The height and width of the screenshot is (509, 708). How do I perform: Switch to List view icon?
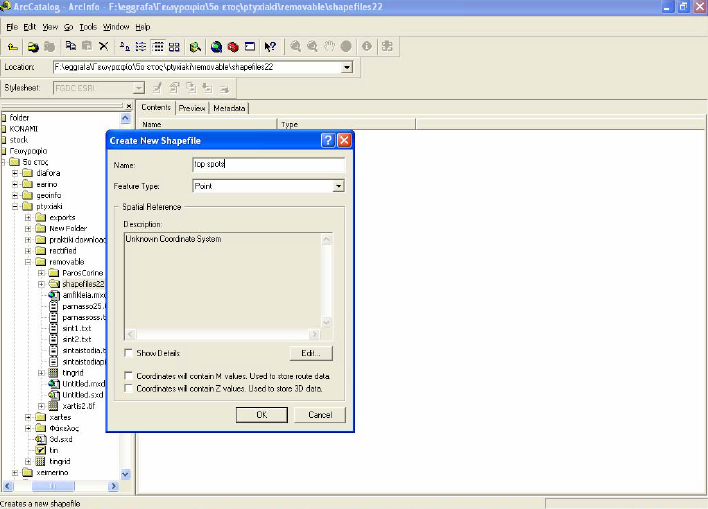point(141,46)
